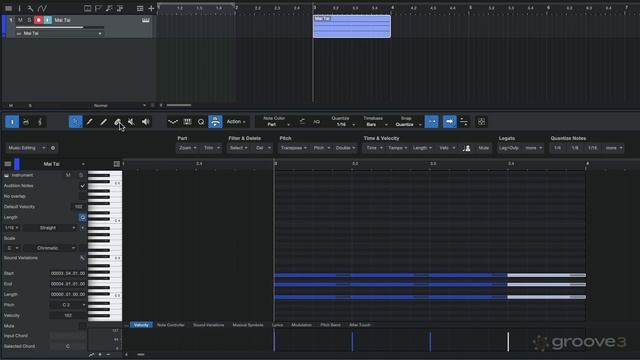The image size is (640, 360).
Task: Click the Add Tracks plus icon
Action: (151, 8)
